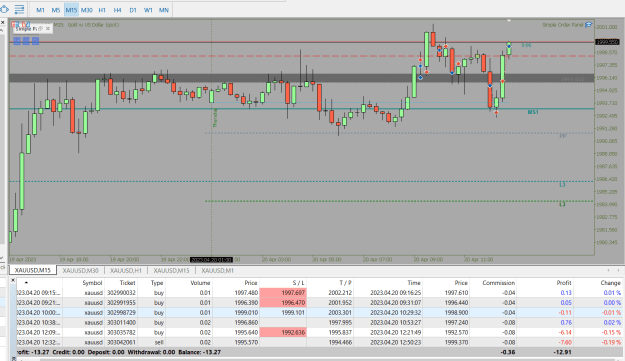
Task: Select trade row with ticket 303011400
Action: point(319,322)
